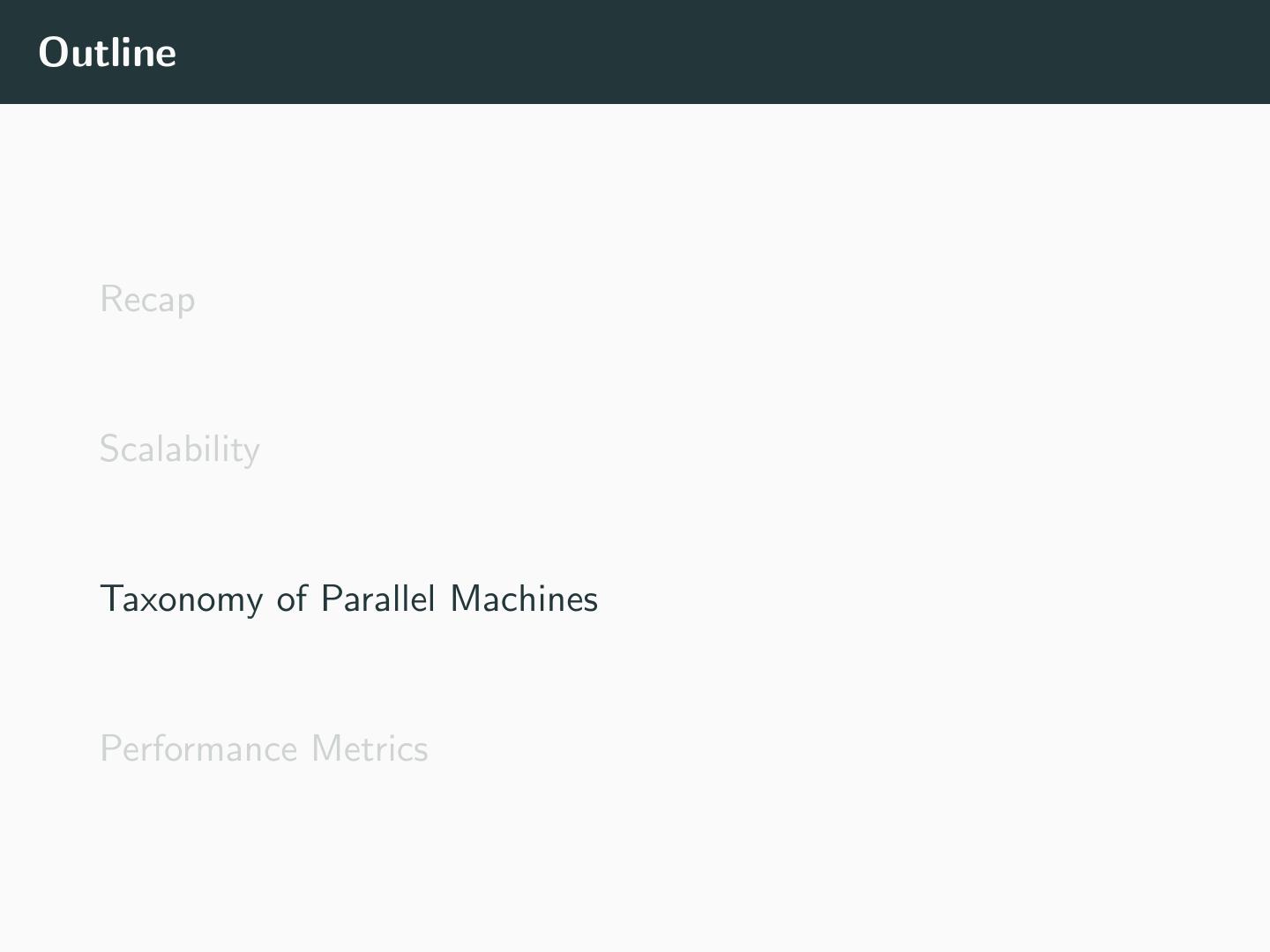This screenshot has height=952, width=1270.
Task: Click the Recap section link
Action: coord(147,300)
